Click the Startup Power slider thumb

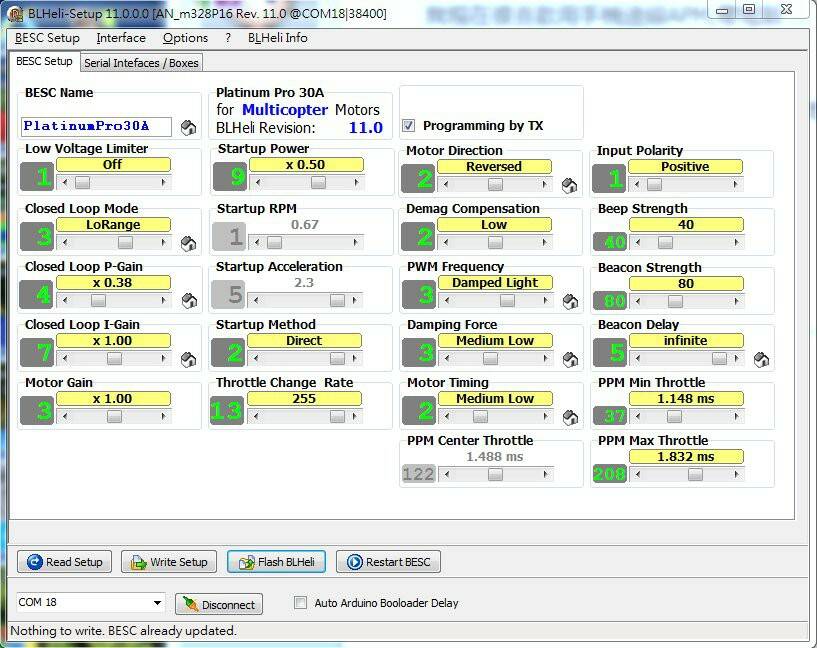318,182
